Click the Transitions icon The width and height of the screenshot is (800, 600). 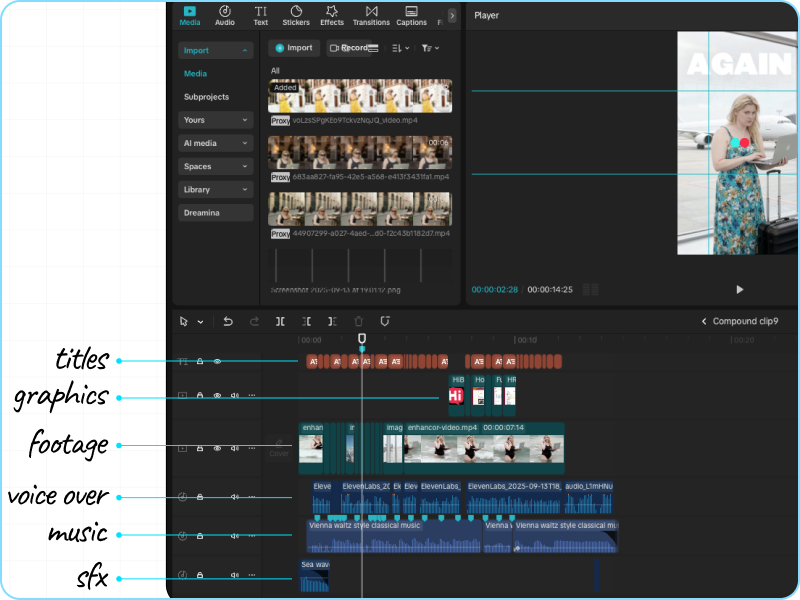click(371, 14)
